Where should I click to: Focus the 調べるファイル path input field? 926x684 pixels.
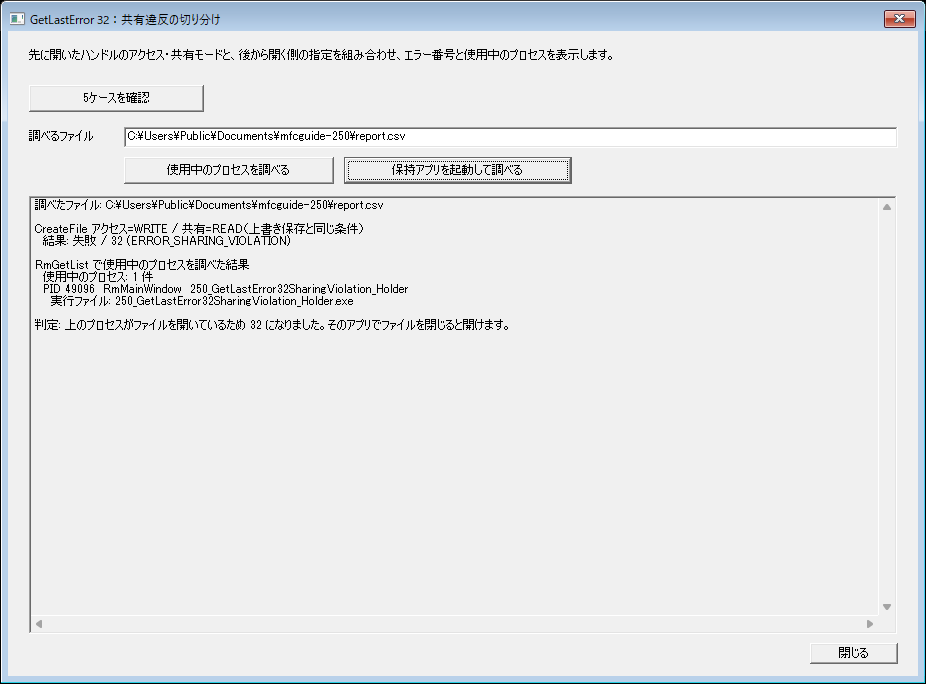(510, 136)
